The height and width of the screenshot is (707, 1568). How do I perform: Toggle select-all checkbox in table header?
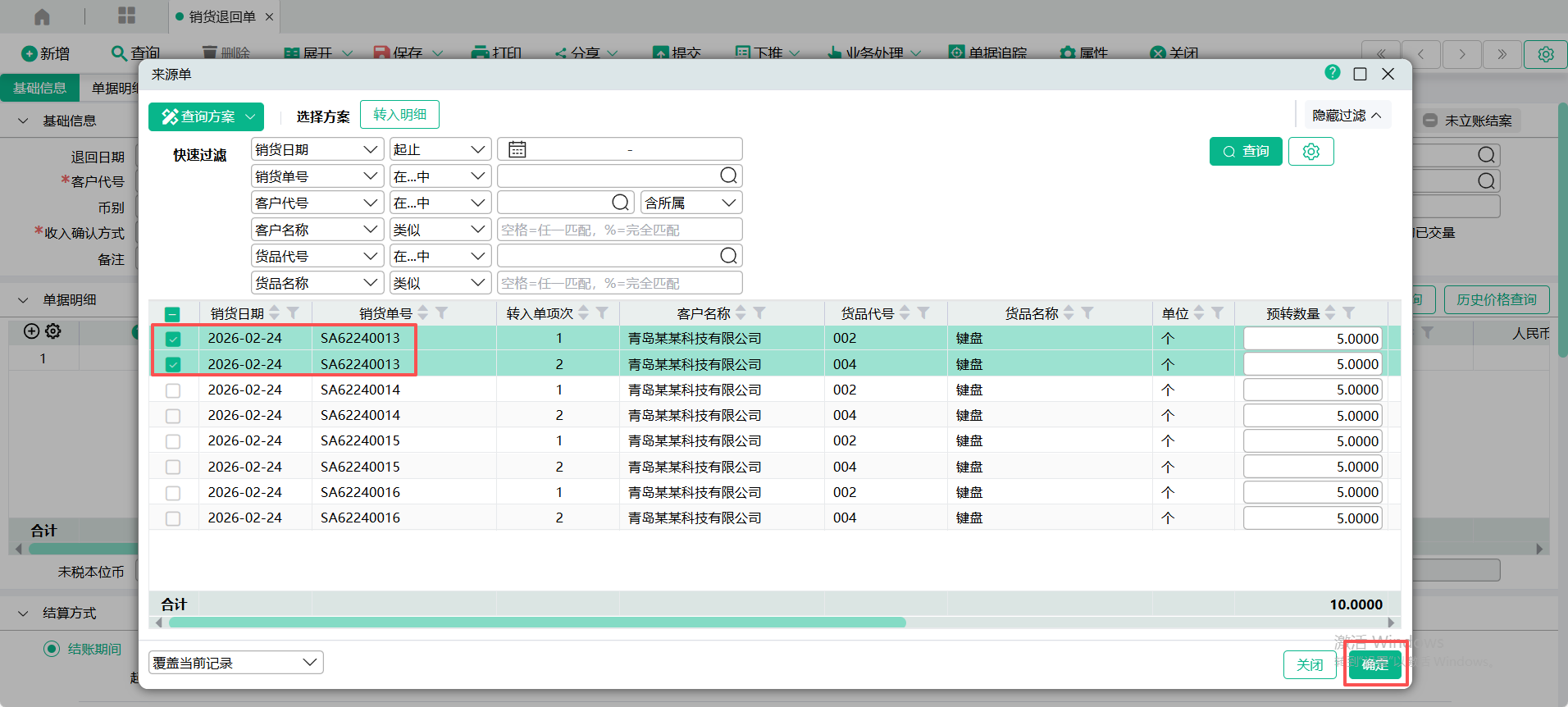pyautogui.click(x=172, y=314)
